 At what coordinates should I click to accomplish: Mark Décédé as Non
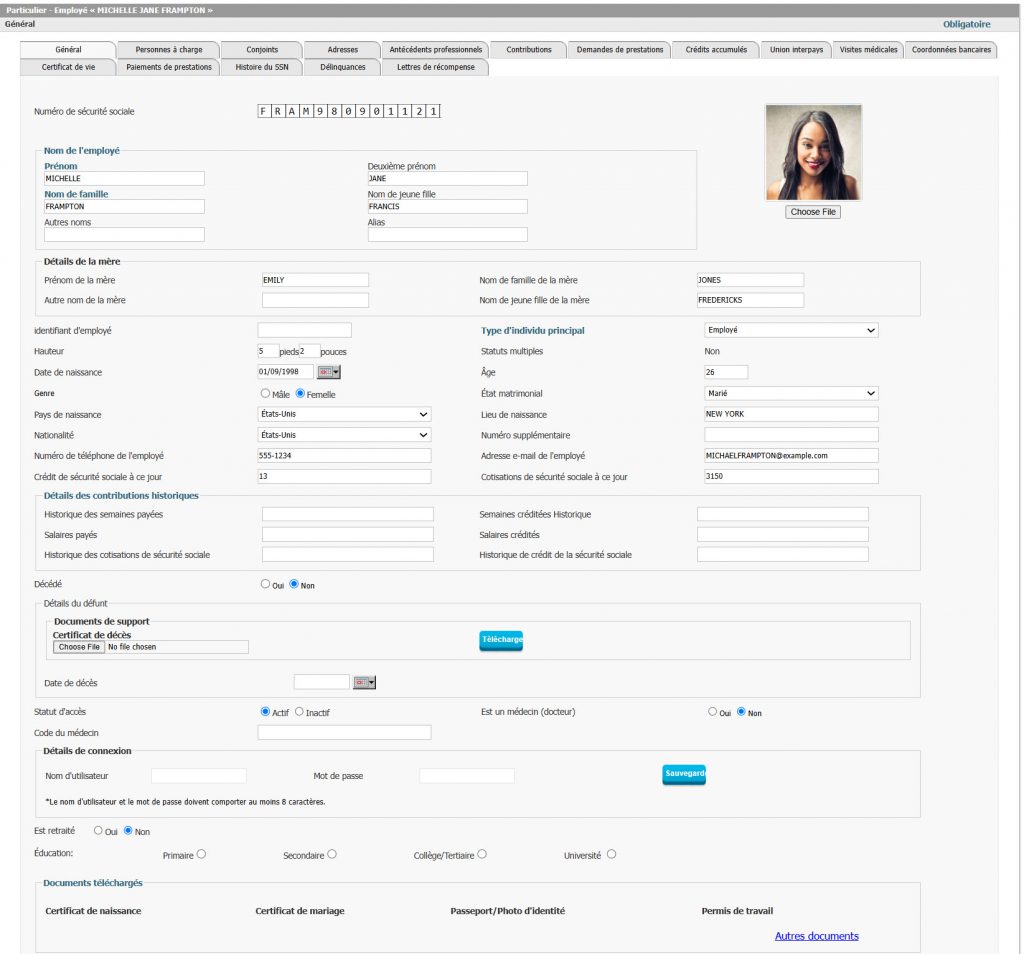[294, 584]
